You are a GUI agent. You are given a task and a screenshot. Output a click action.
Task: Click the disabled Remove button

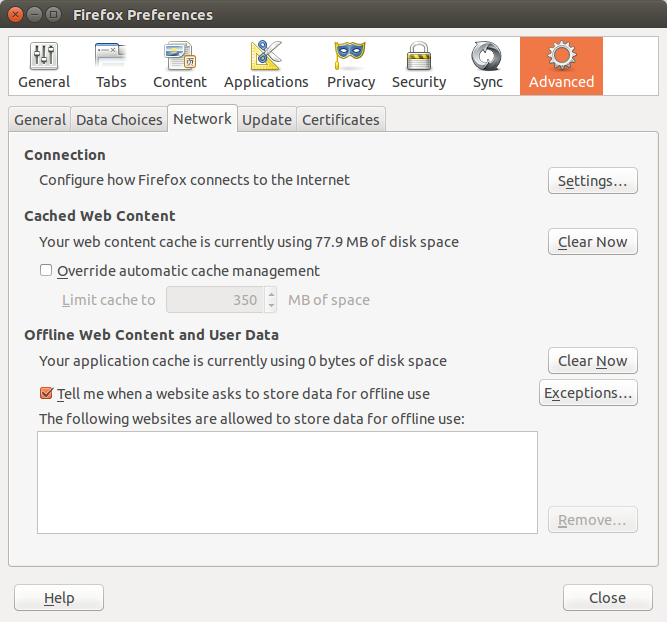tap(593, 519)
